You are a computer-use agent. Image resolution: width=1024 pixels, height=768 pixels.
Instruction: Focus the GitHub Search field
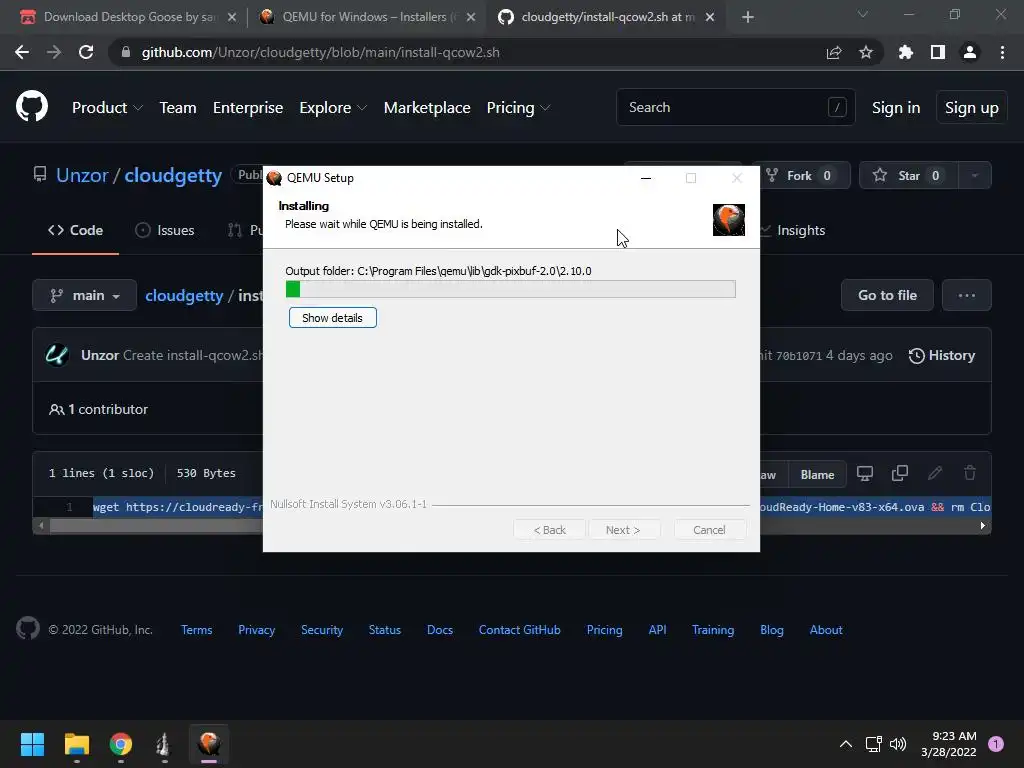pyautogui.click(x=735, y=107)
